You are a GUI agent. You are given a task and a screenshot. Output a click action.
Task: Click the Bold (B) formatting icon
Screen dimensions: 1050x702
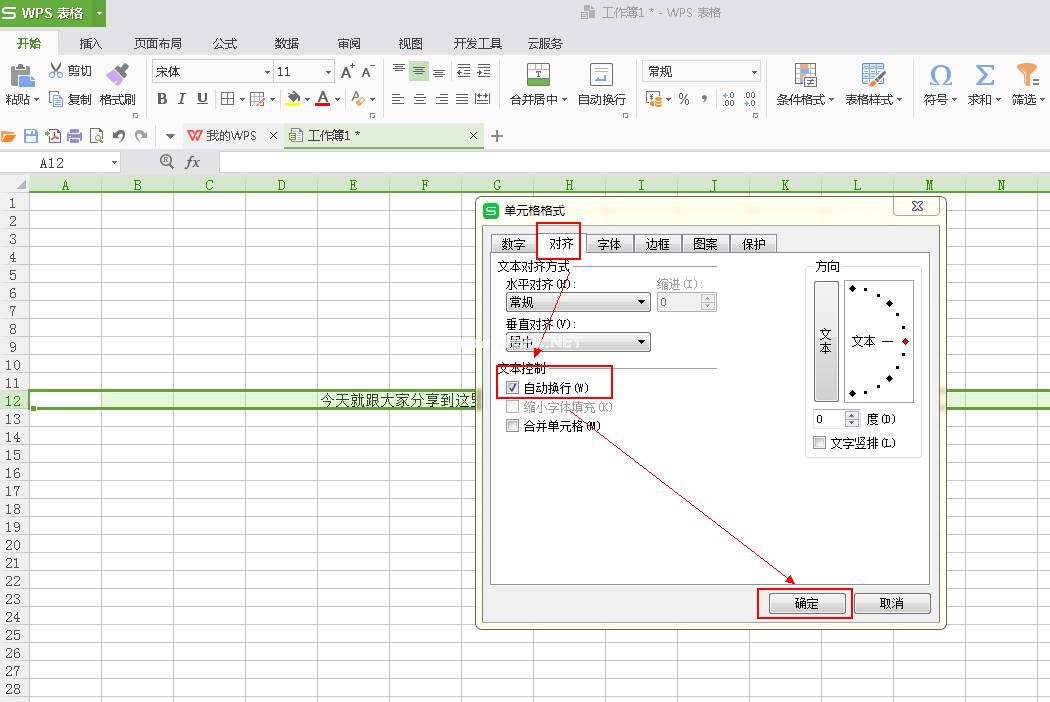[162, 99]
